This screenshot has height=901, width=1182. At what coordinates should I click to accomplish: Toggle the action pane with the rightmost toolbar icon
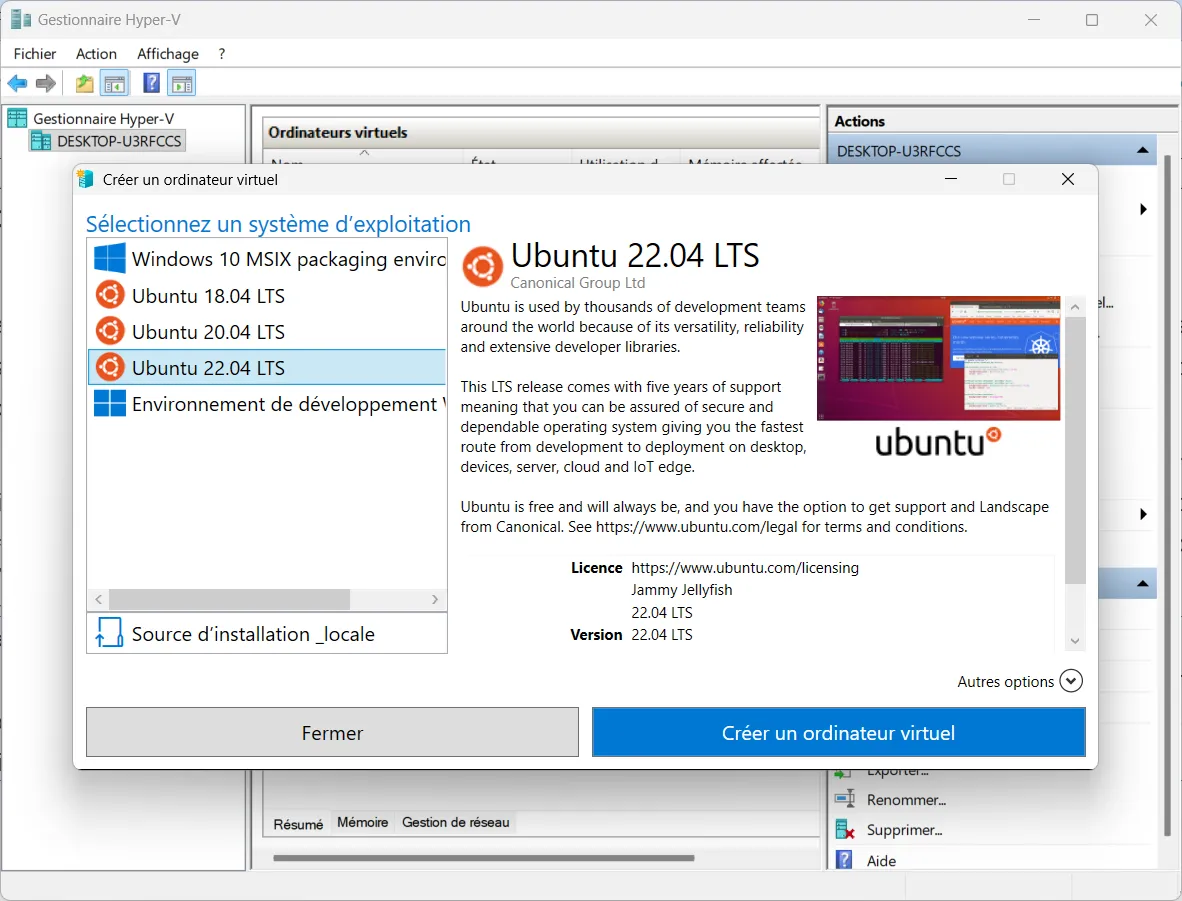[182, 83]
